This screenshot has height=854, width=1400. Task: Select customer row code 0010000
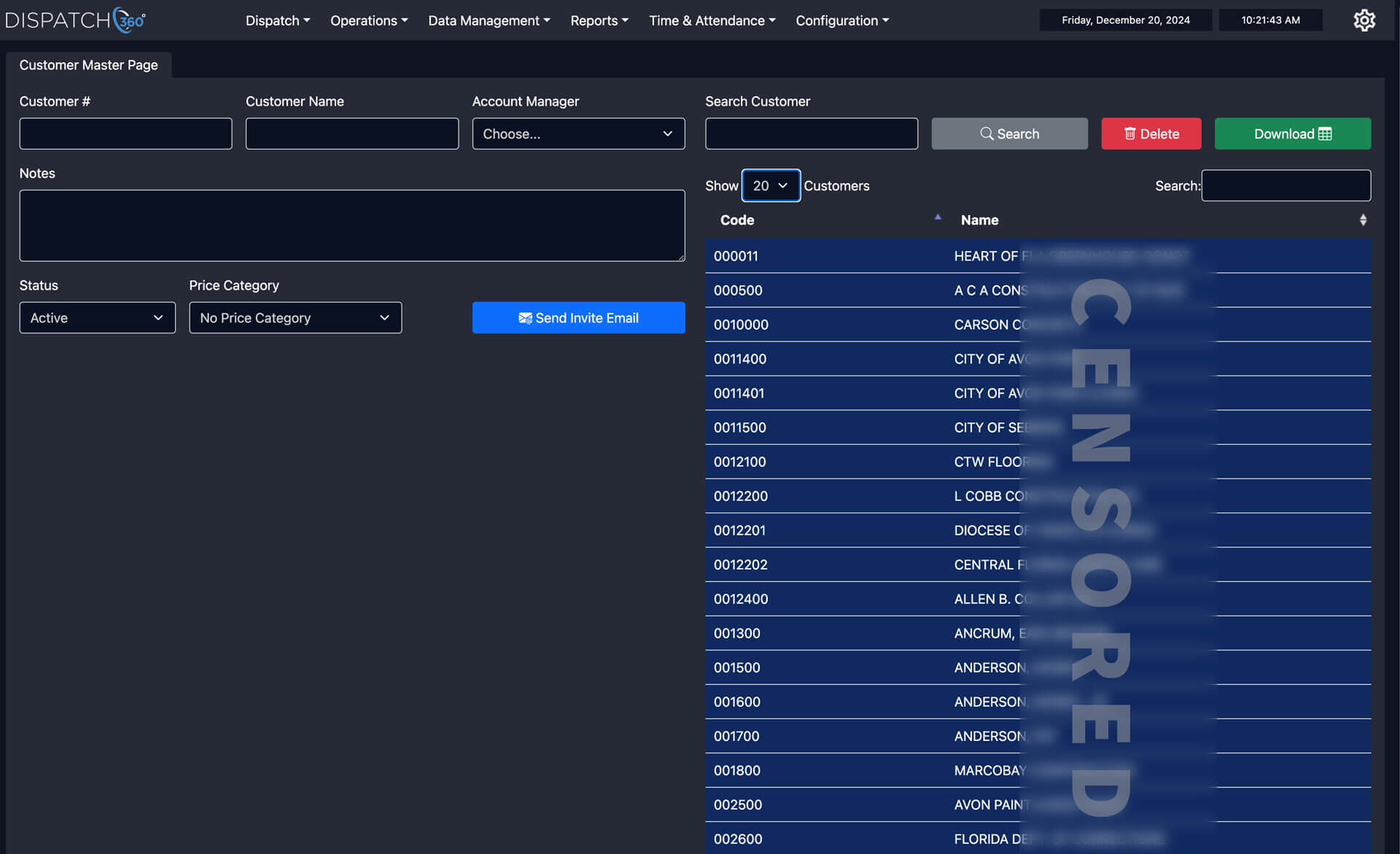coord(1038,325)
